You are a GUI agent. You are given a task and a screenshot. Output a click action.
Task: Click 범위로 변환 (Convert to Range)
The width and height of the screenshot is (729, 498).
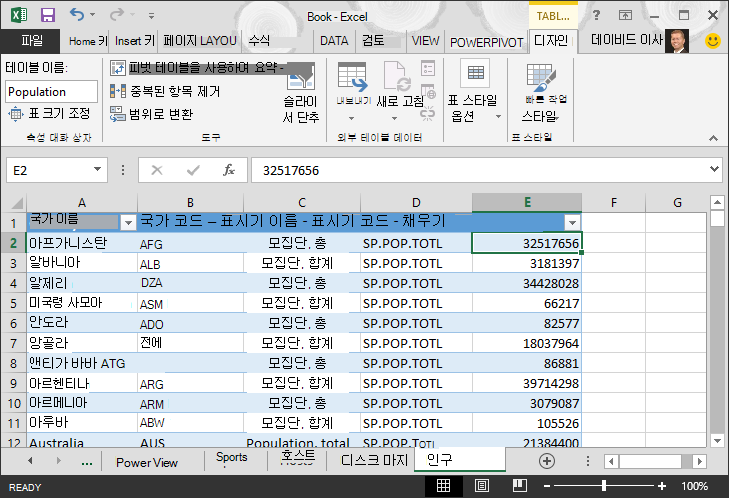tap(151, 114)
